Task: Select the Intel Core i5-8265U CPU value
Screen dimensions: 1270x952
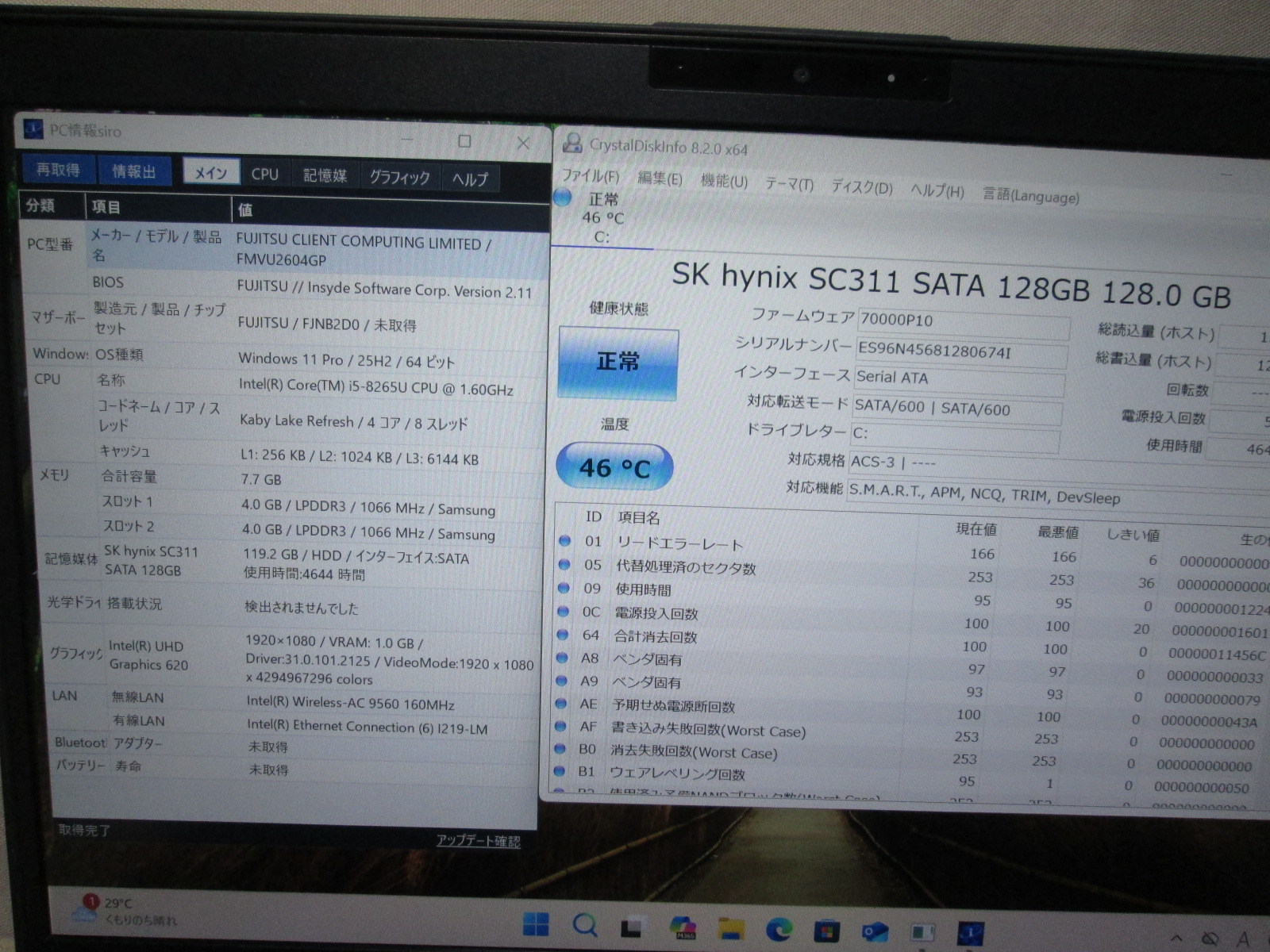Action: click(376, 389)
